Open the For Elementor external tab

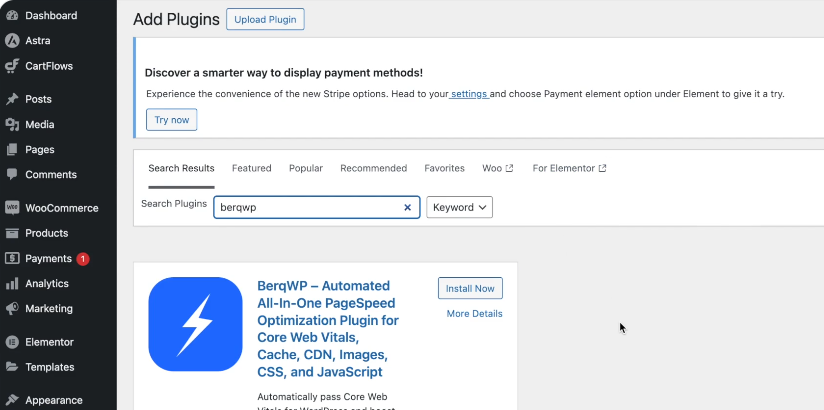pos(570,168)
